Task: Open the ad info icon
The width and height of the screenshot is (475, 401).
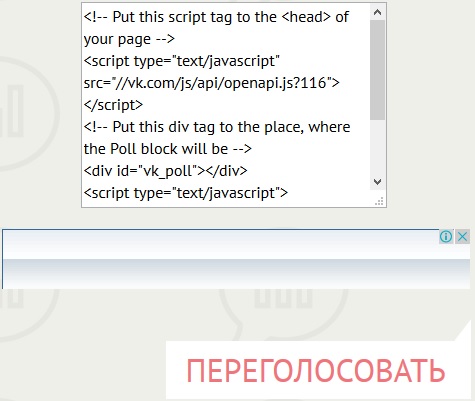Action: 446,237
